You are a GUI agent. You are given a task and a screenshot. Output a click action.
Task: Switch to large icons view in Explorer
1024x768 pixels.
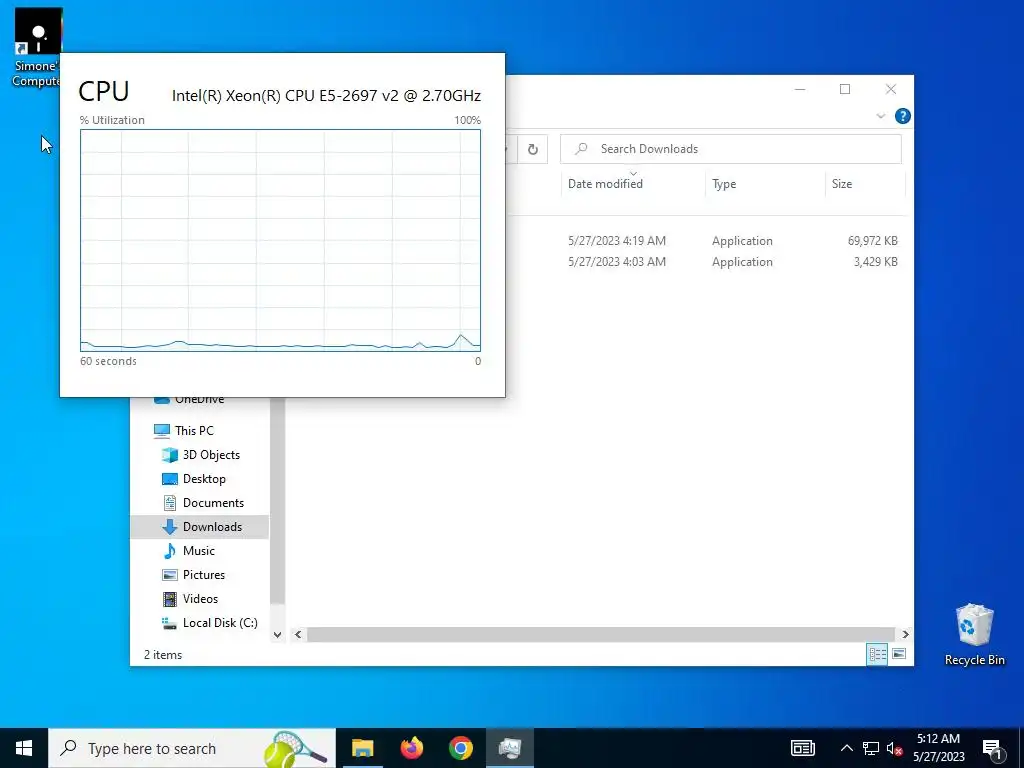point(899,654)
